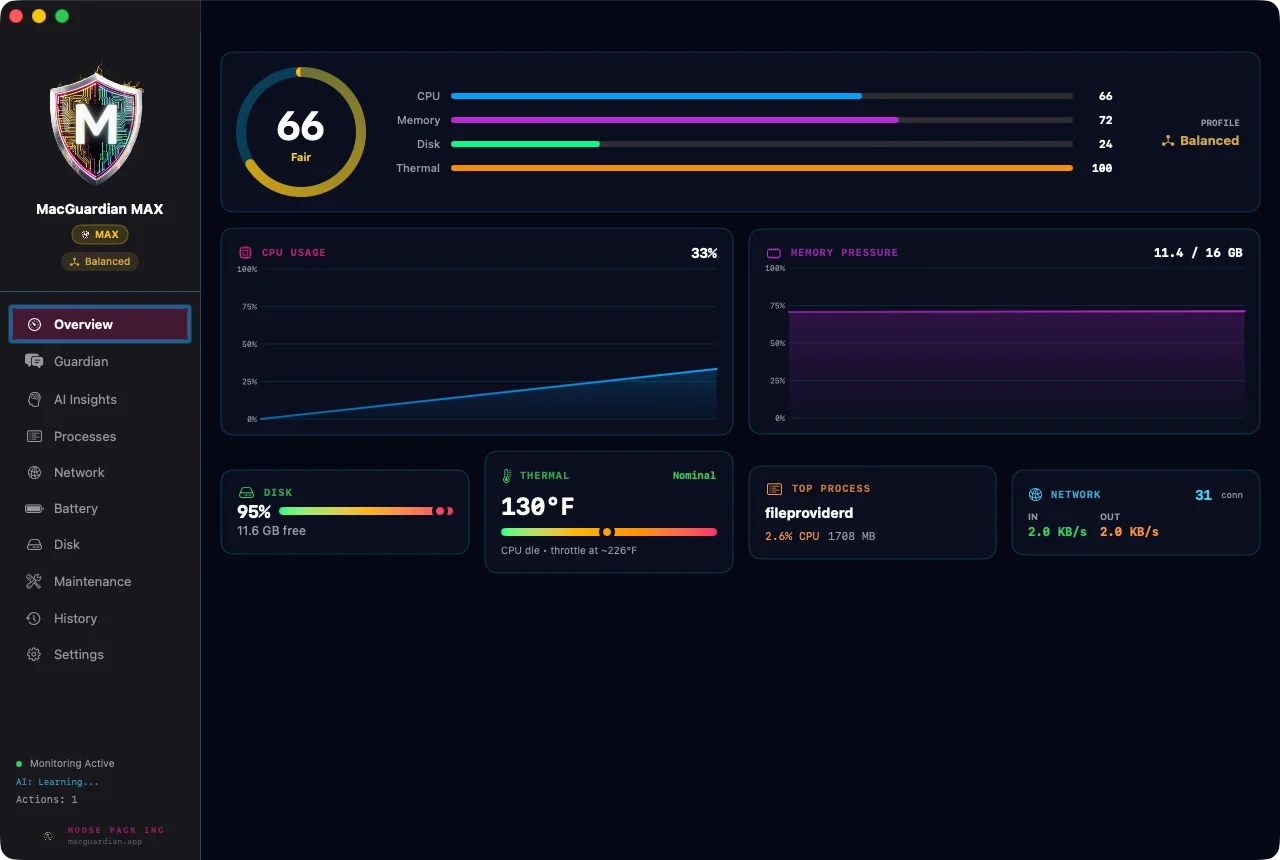1280x860 pixels.
Task: Click the CPU chip icon on CPU Usage card
Action: [x=245, y=253]
